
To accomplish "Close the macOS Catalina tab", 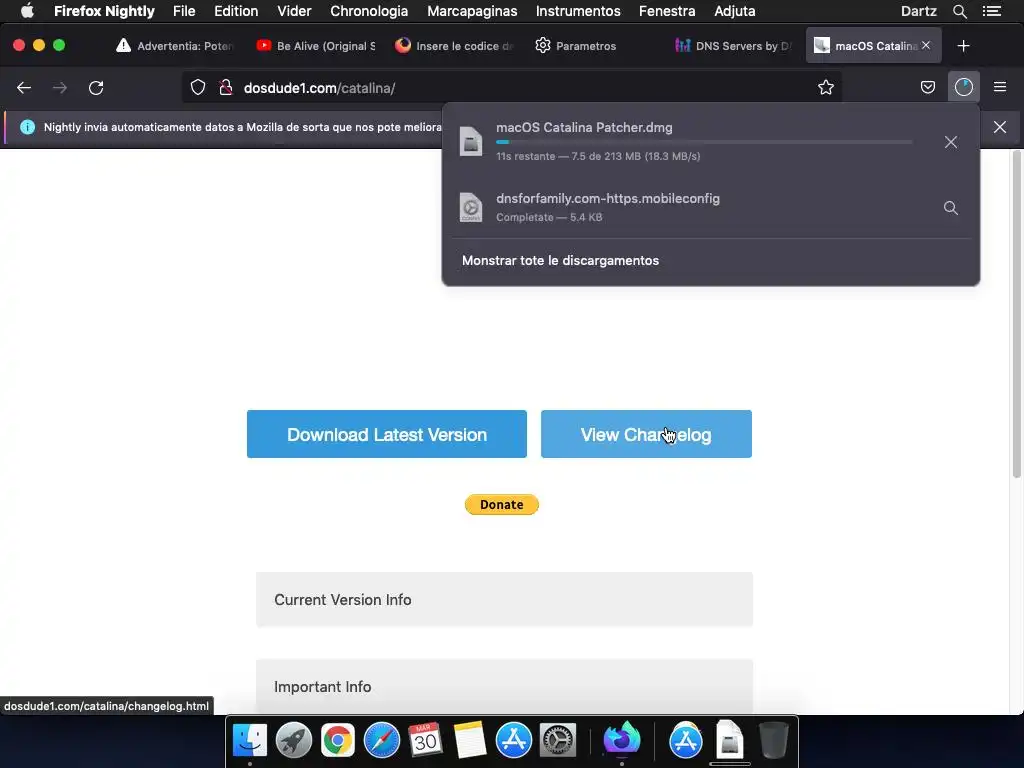I will 926,45.
